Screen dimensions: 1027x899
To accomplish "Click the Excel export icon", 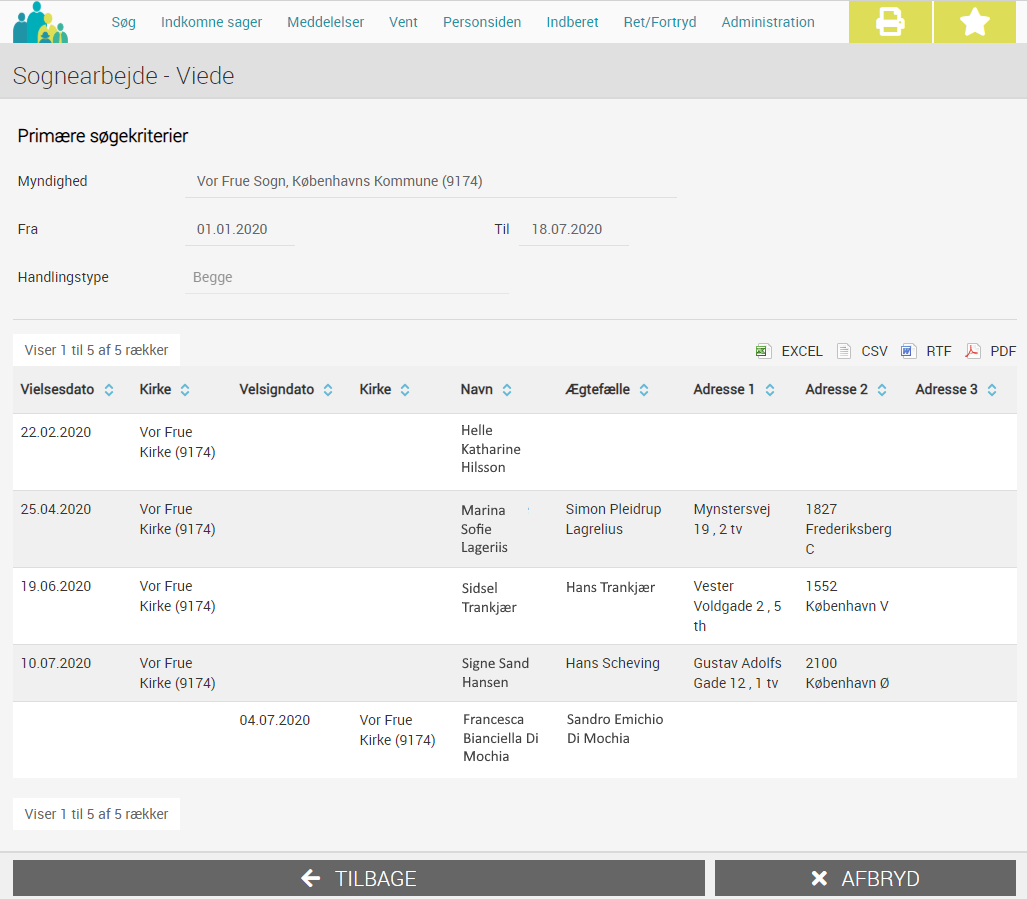I will (x=762, y=351).
